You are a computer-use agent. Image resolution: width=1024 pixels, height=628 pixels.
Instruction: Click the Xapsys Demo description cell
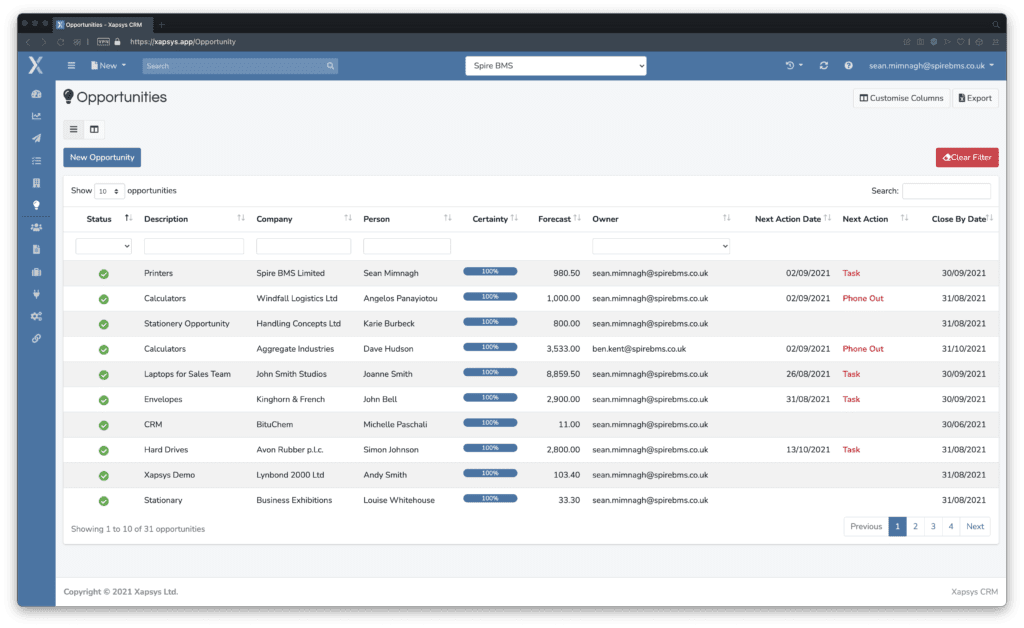[x=170, y=475]
